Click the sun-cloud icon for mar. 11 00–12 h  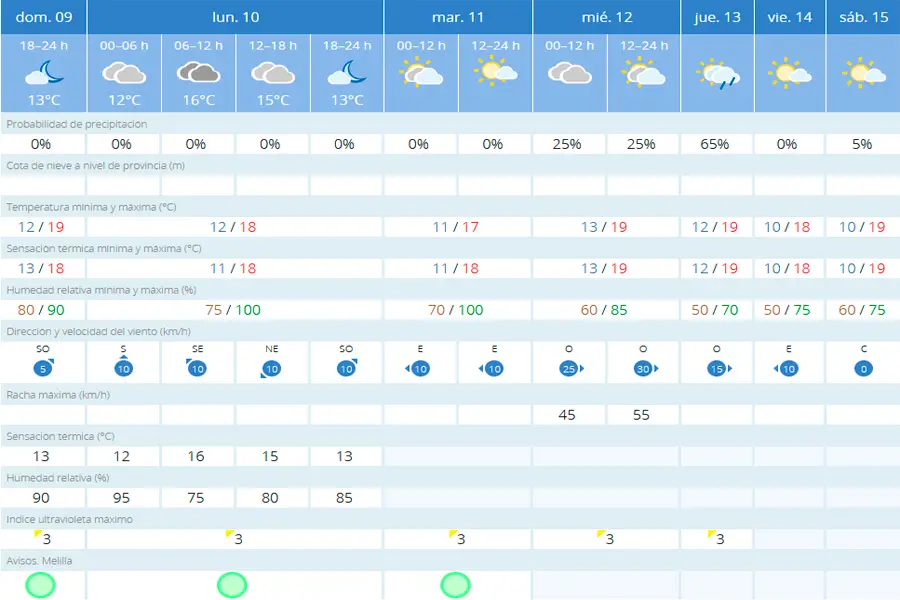(421, 74)
